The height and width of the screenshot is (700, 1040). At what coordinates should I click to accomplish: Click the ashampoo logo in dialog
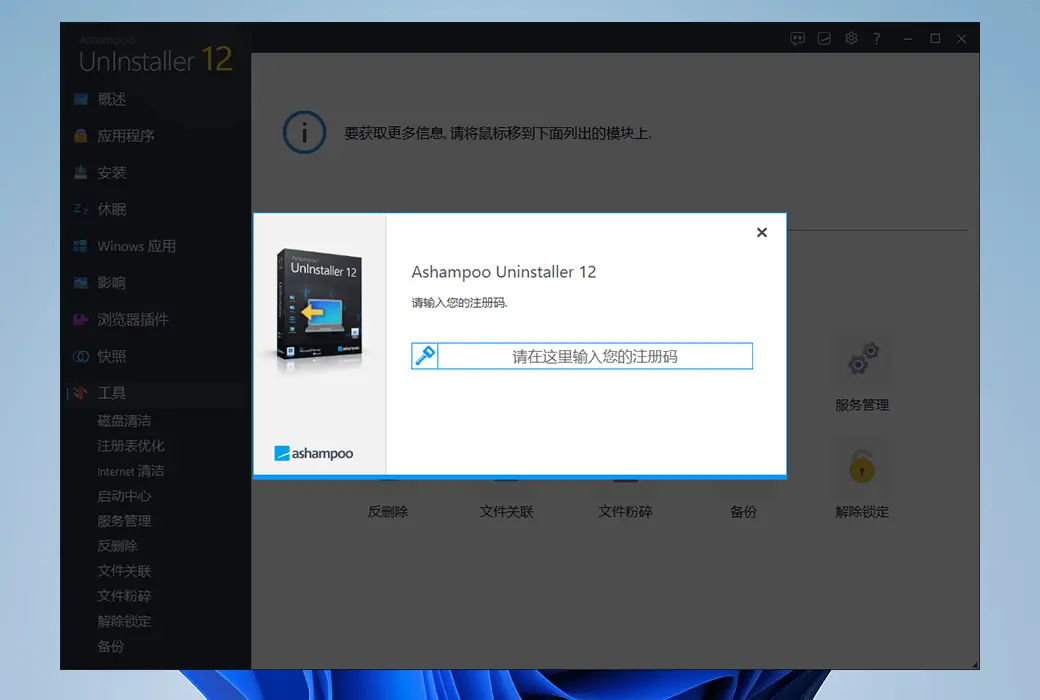tap(314, 453)
